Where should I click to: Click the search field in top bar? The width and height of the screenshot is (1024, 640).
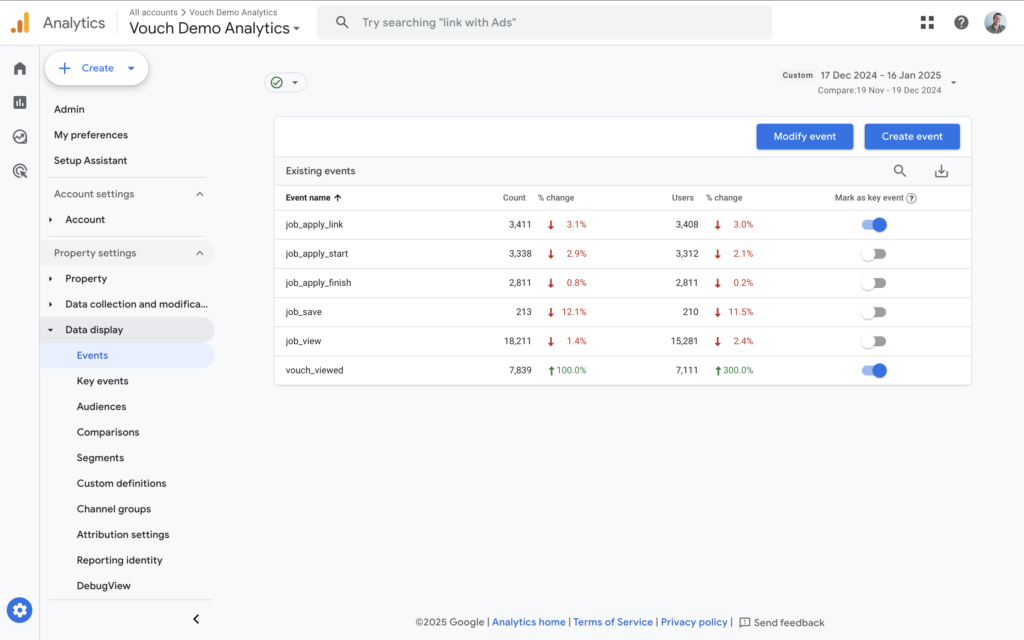click(x=545, y=22)
